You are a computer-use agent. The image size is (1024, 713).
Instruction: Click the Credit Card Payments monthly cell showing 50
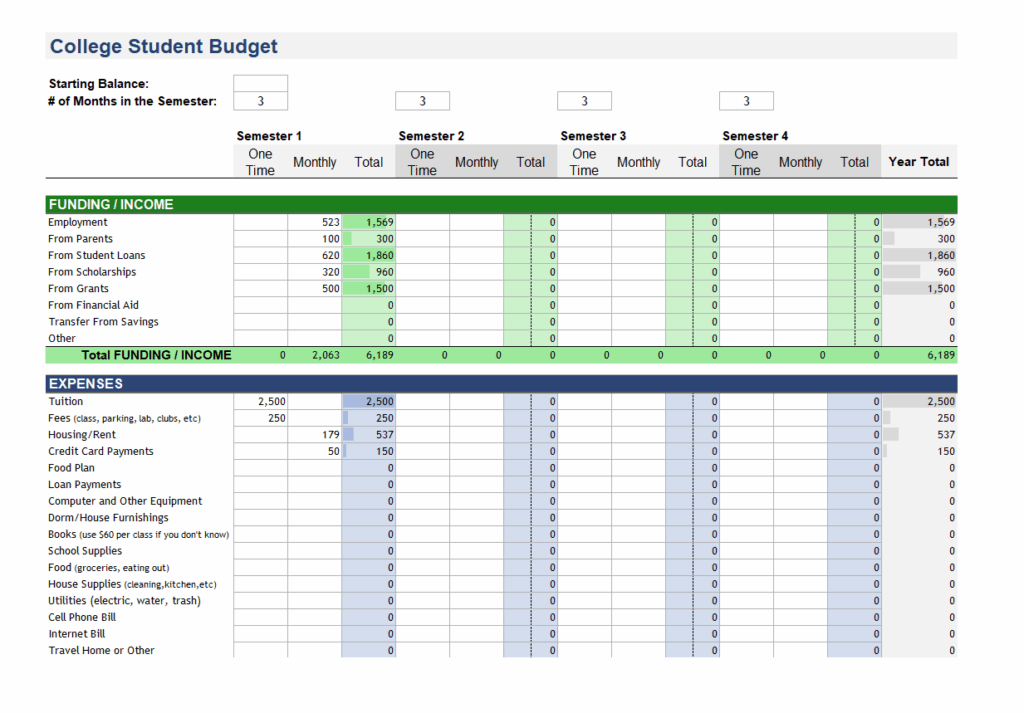315,451
